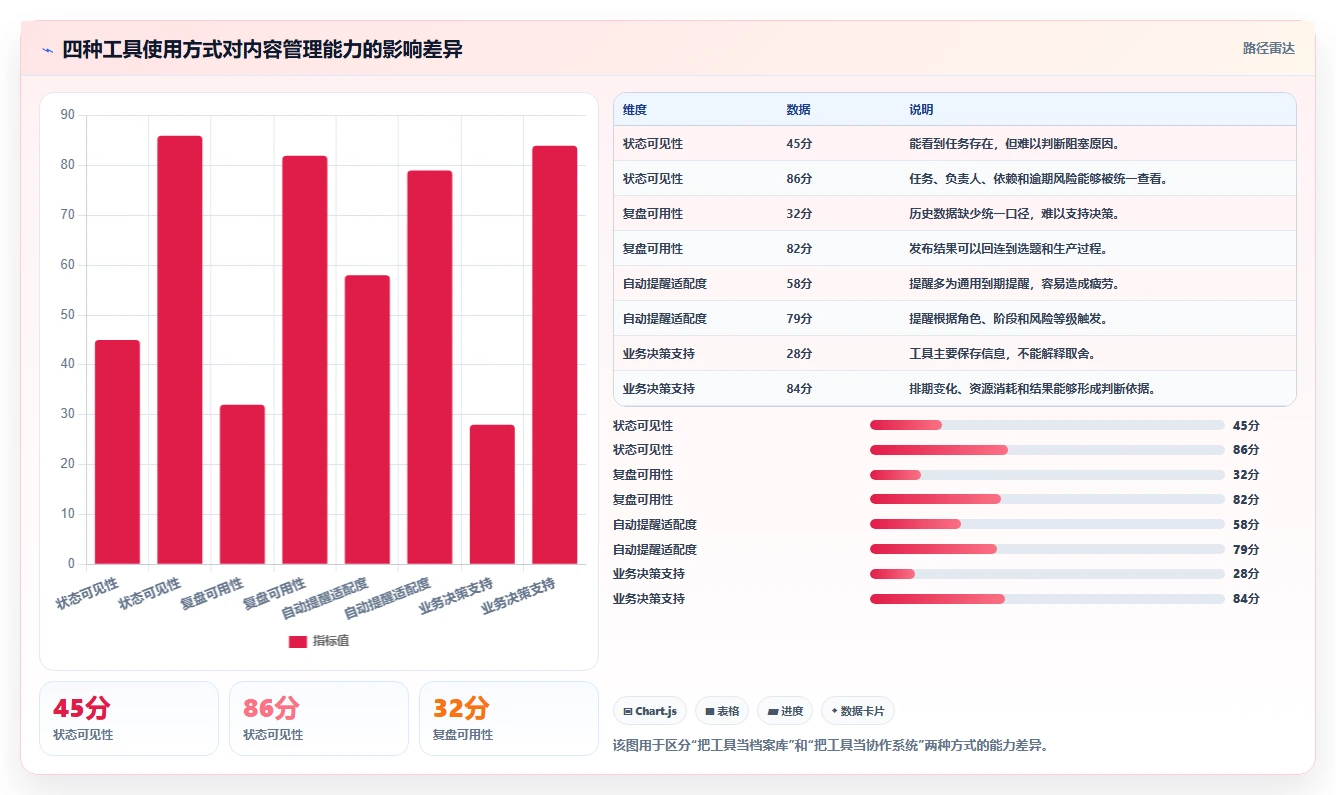Open the pink 86分 状态可见性 data card

pyautogui.click(x=319, y=718)
